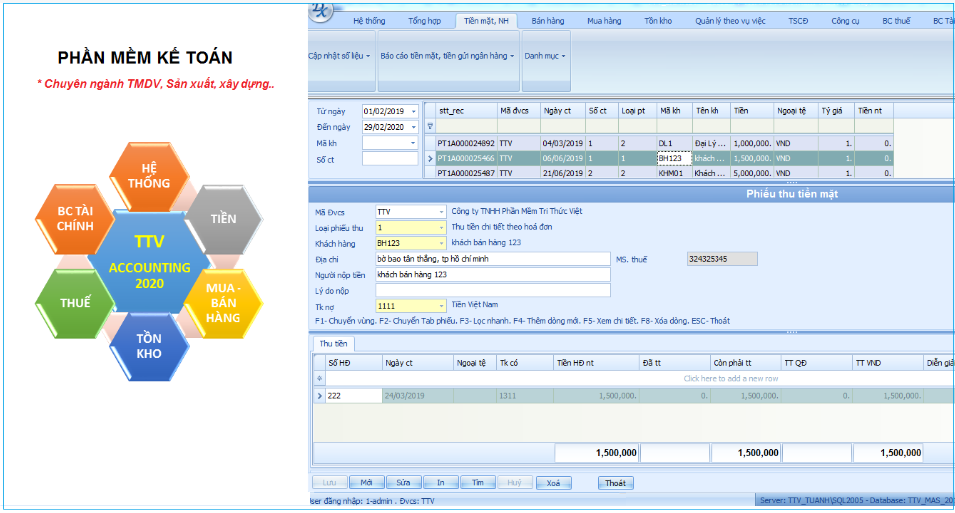Expand Báo cáo tiền mặt, tiền gửi menu
The image size is (955, 513).
(x=448, y=56)
